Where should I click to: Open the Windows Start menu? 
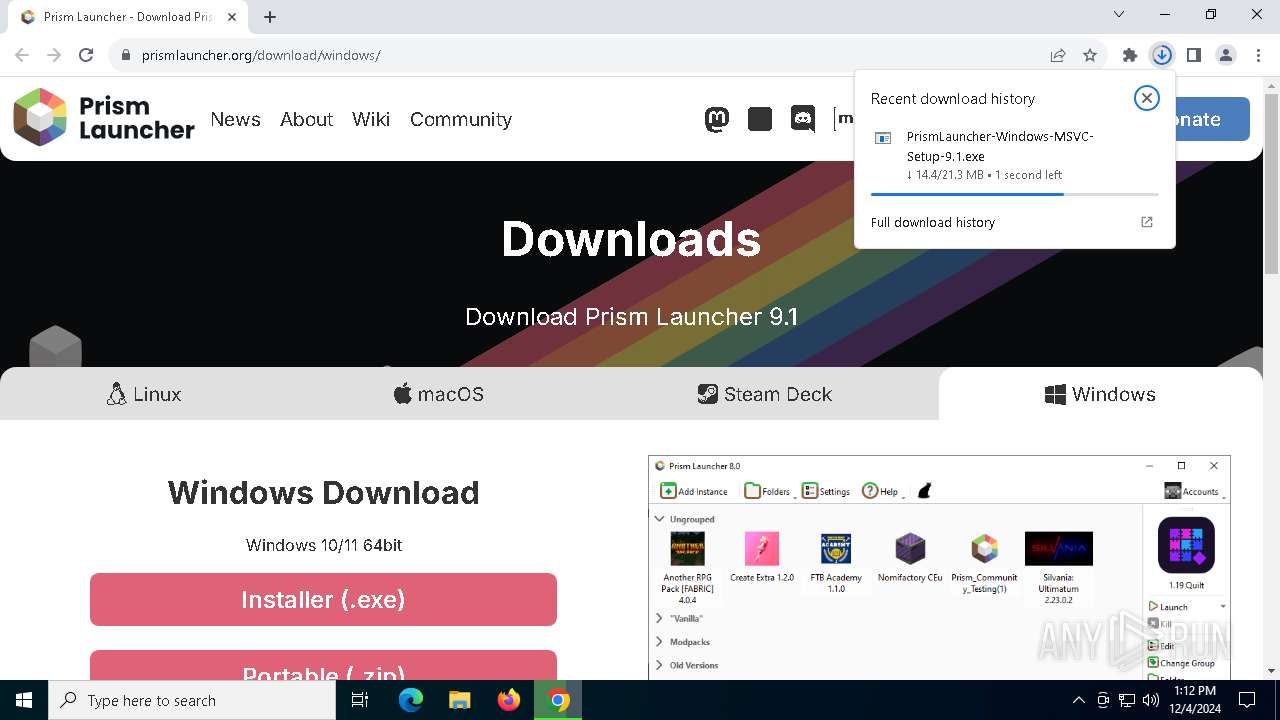pos(24,700)
